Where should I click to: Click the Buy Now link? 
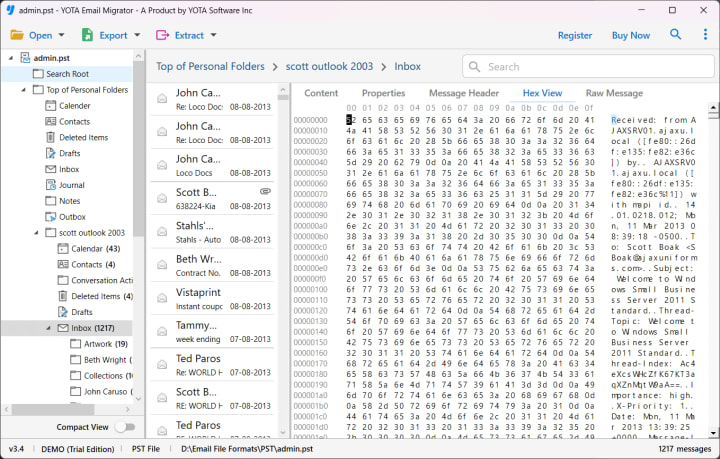coord(631,35)
